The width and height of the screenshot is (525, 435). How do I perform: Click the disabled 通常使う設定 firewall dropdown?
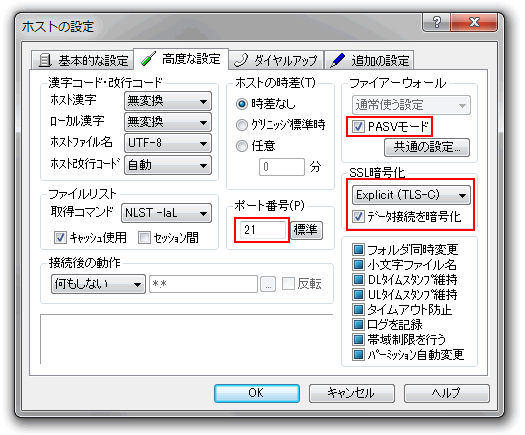pyautogui.click(x=411, y=105)
